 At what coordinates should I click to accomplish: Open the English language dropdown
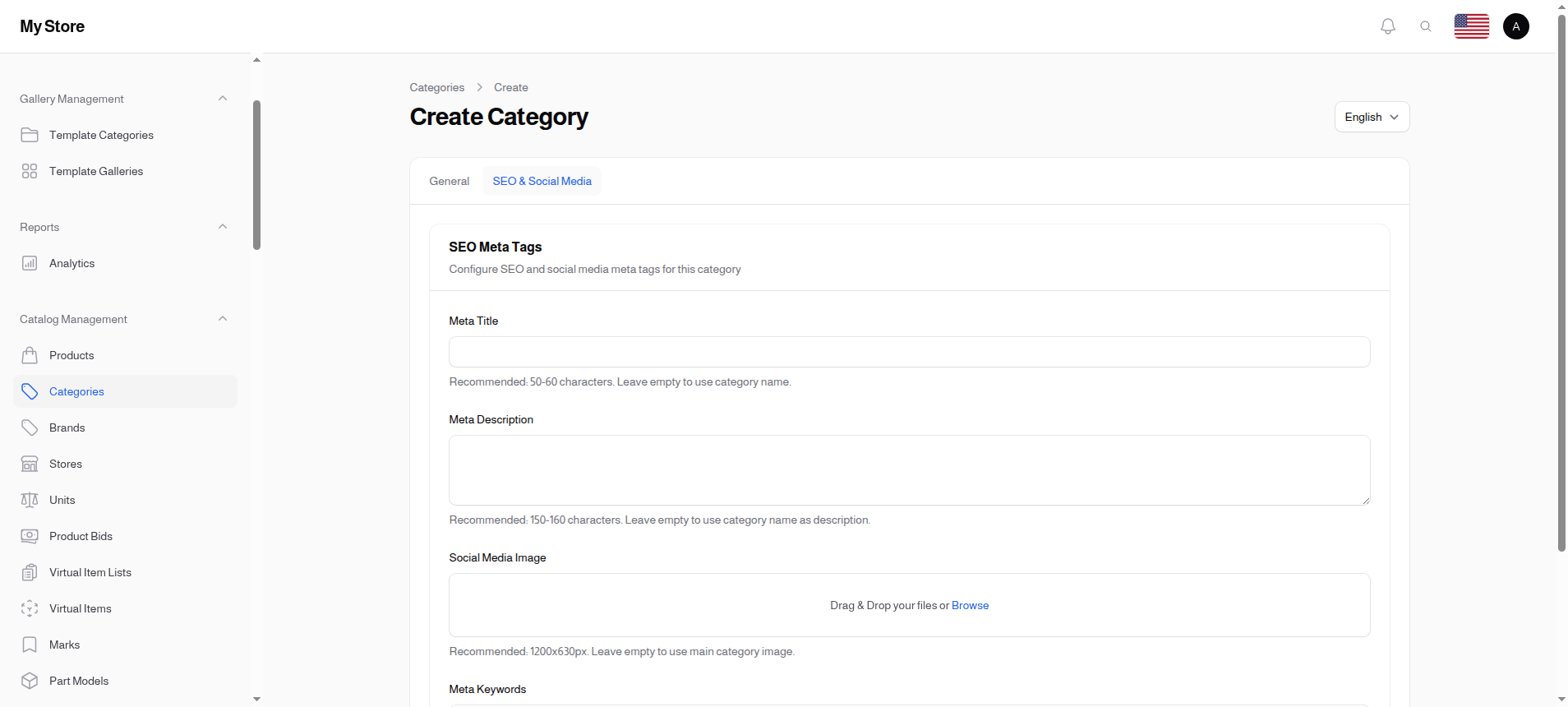[1372, 117]
